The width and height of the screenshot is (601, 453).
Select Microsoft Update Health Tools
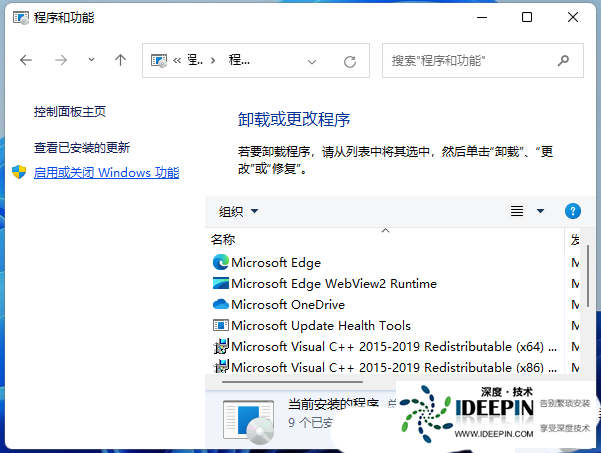click(321, 326)
